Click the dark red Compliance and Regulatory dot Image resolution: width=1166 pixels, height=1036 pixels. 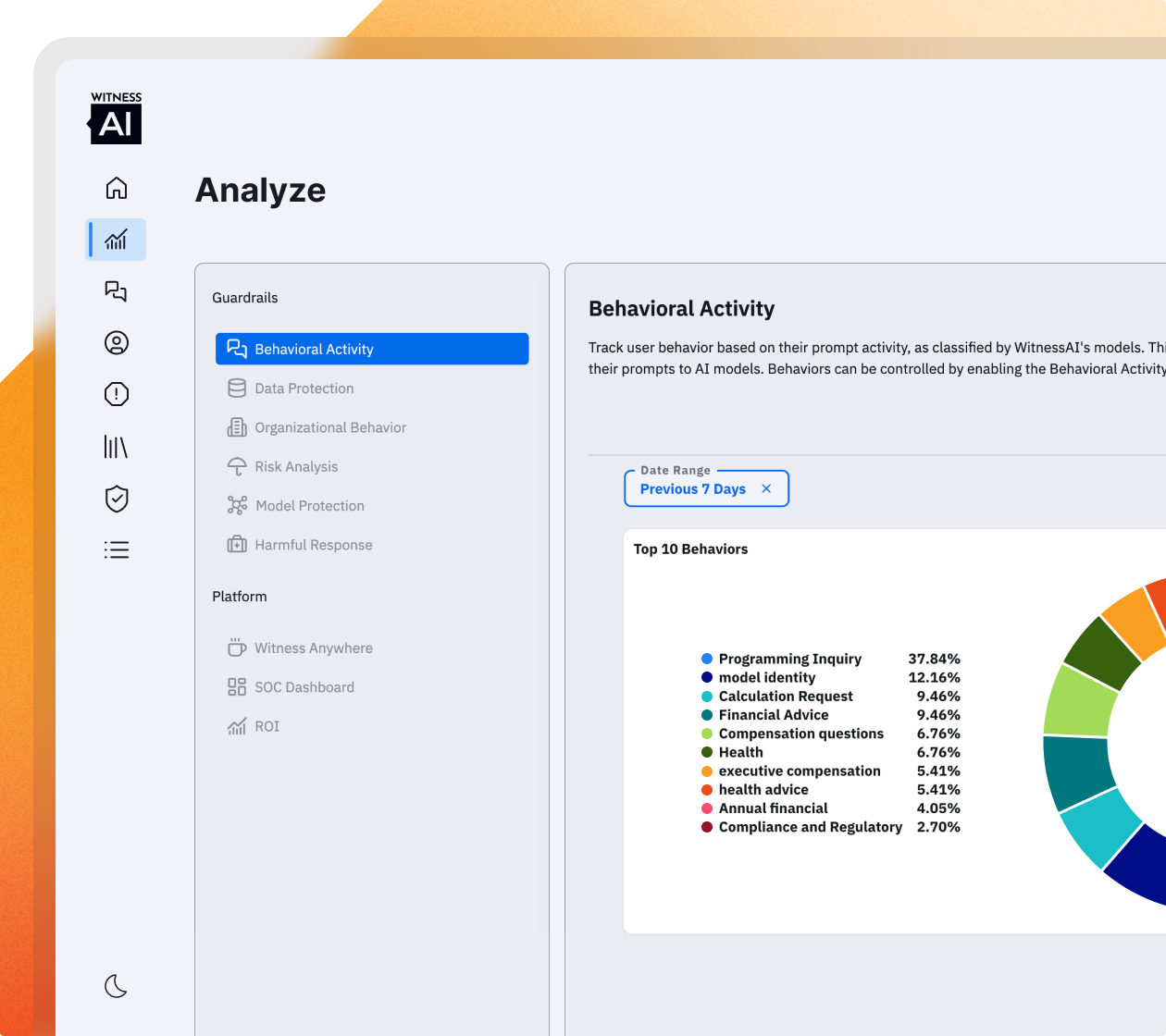(x=707, y=827)
